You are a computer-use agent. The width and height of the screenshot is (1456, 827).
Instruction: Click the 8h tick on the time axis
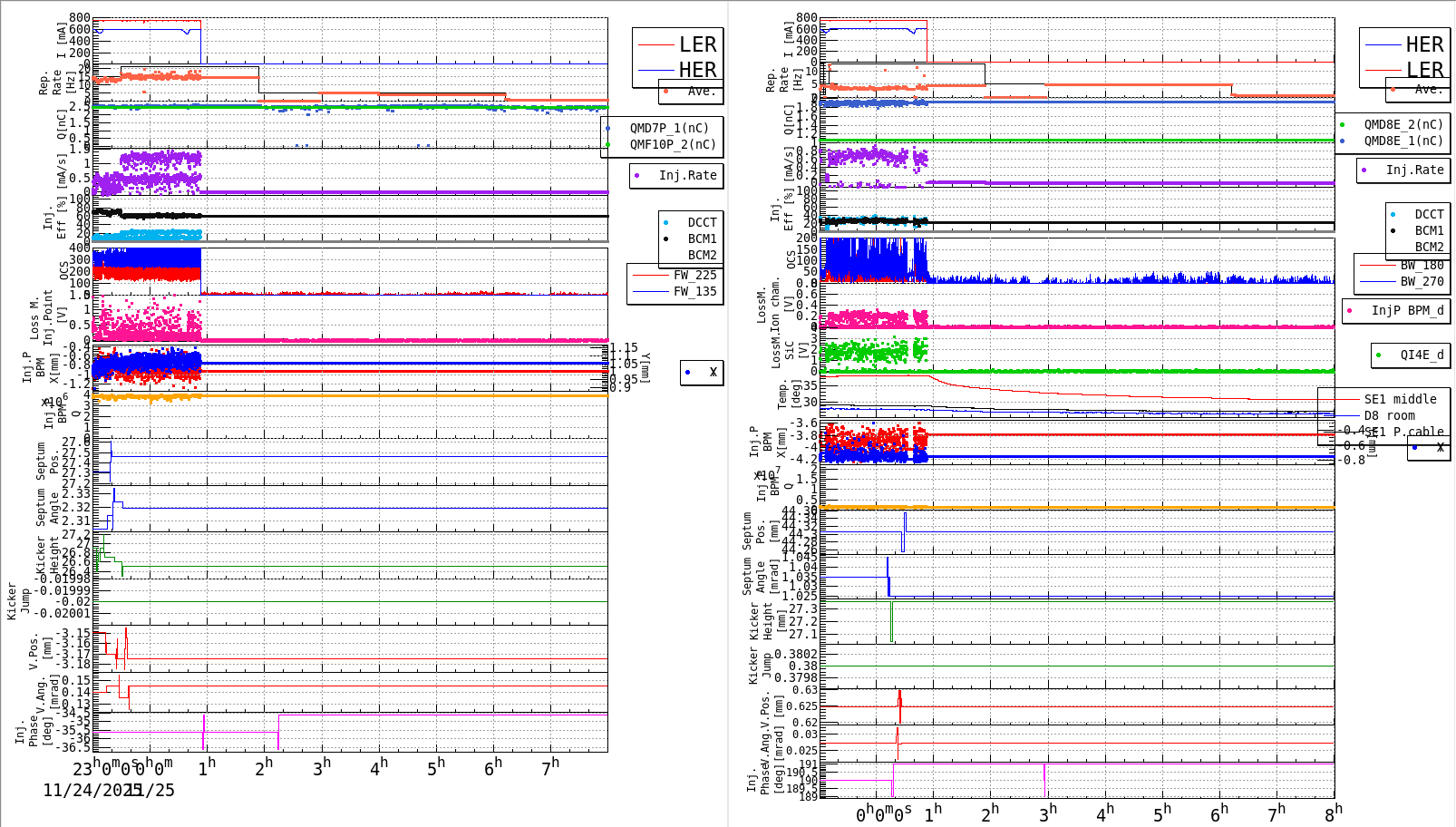click(x=1333, y=812)
